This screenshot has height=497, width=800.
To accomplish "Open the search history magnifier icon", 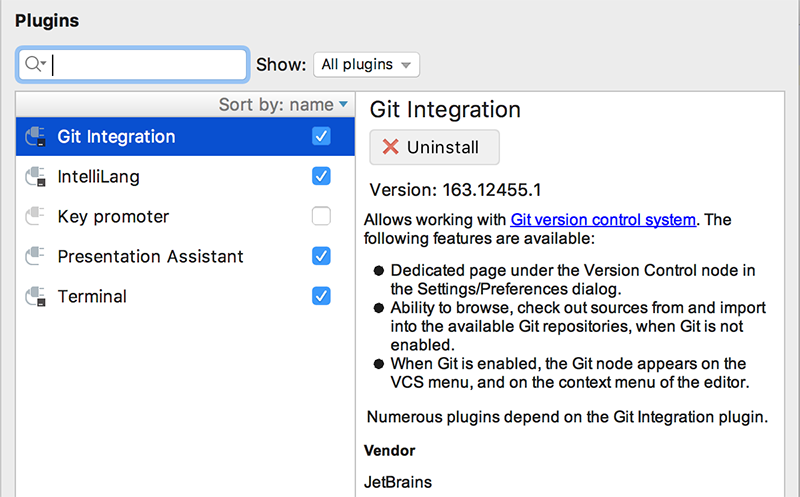I will (x=35, y=64).
